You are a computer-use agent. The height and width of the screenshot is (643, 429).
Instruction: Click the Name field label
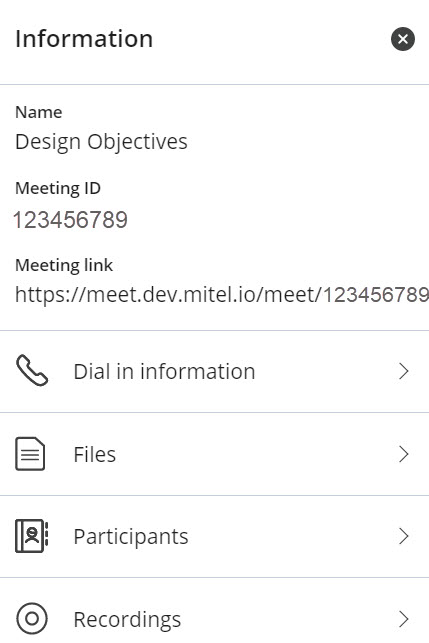point(39,112)
